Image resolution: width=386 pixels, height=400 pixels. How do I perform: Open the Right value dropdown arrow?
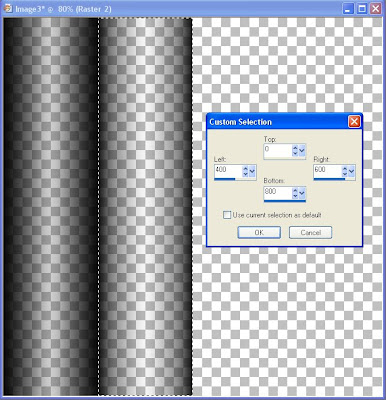pos(351,171)
